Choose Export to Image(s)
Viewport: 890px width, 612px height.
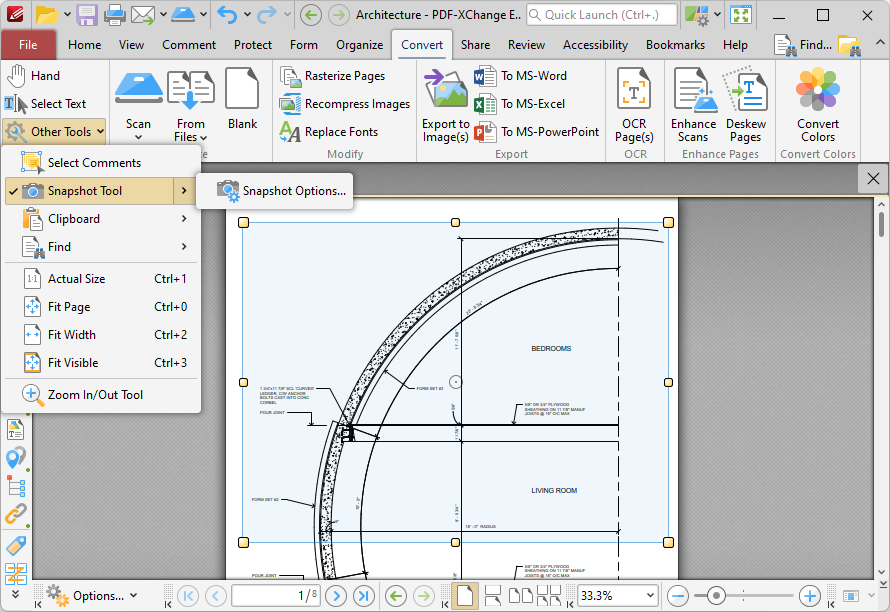coord(446,106)
